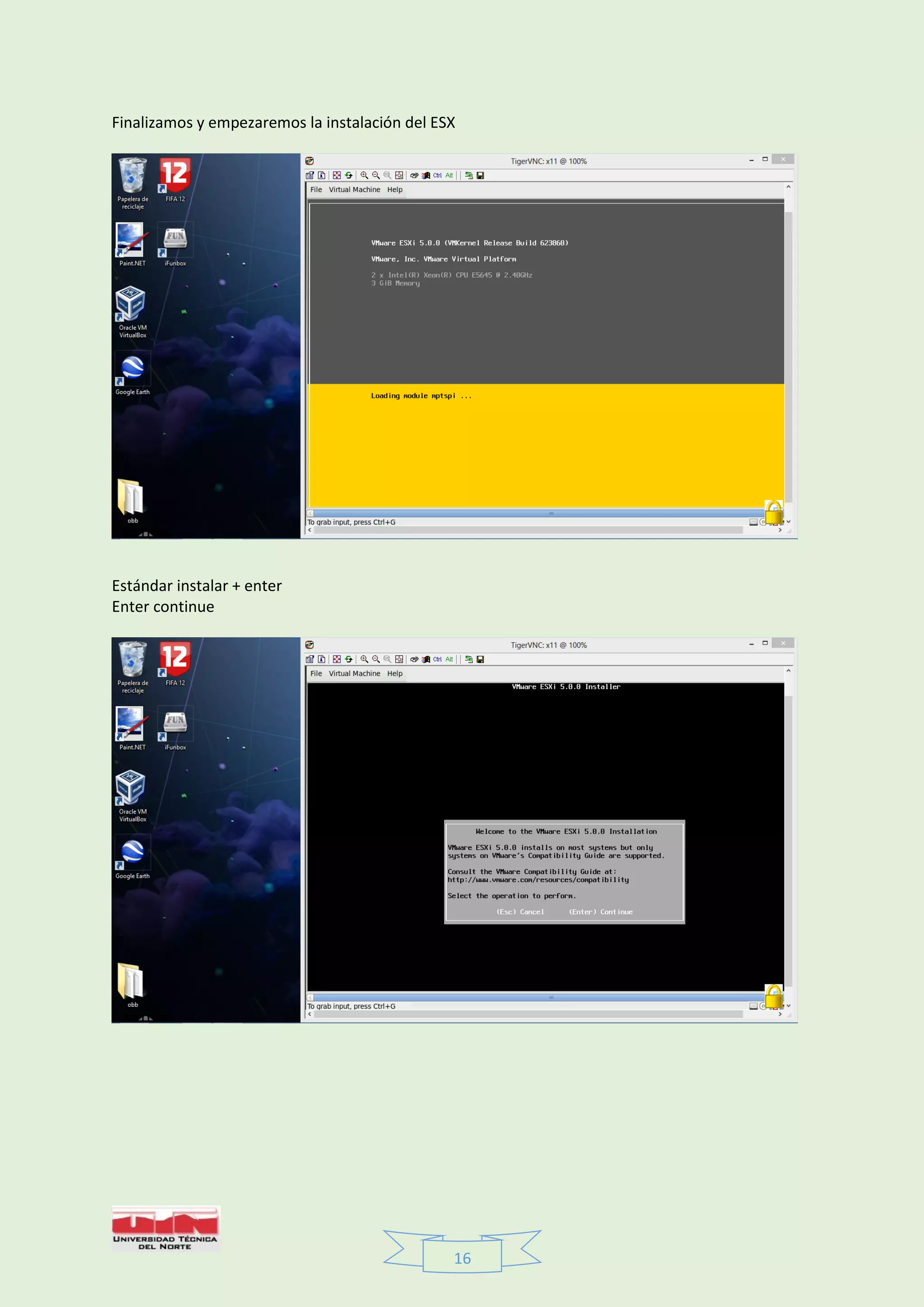Click full screen icon in upper TigerVNC toolbar
The width and height of the screenshot is (924, 1307).
(x=337, y=175)
